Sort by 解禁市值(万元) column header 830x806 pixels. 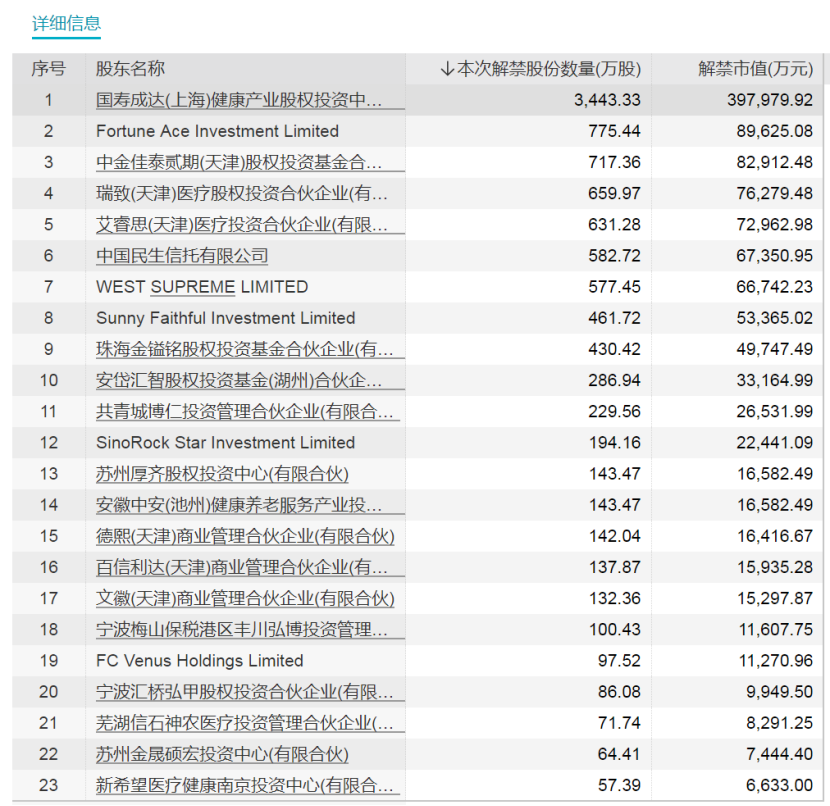pos(755,69)
